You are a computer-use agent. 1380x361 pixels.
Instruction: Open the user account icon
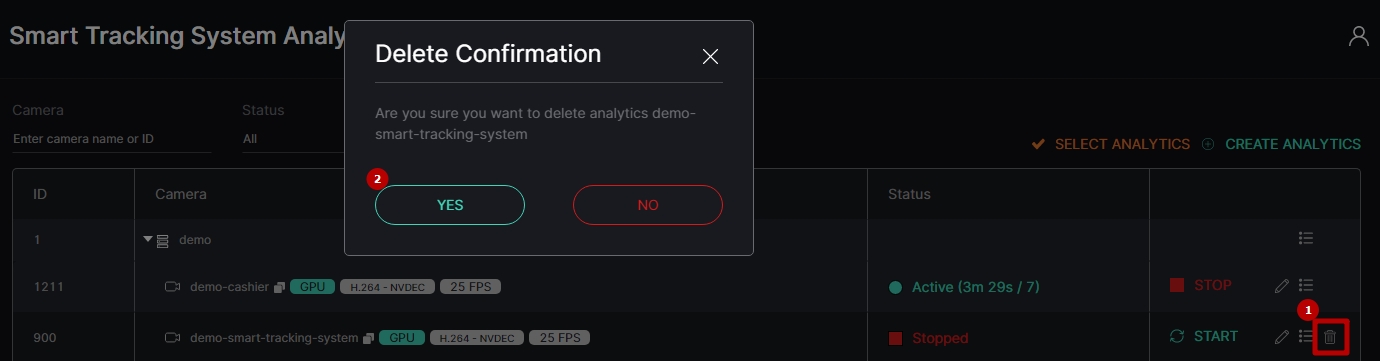click(x=1358, y=37)
